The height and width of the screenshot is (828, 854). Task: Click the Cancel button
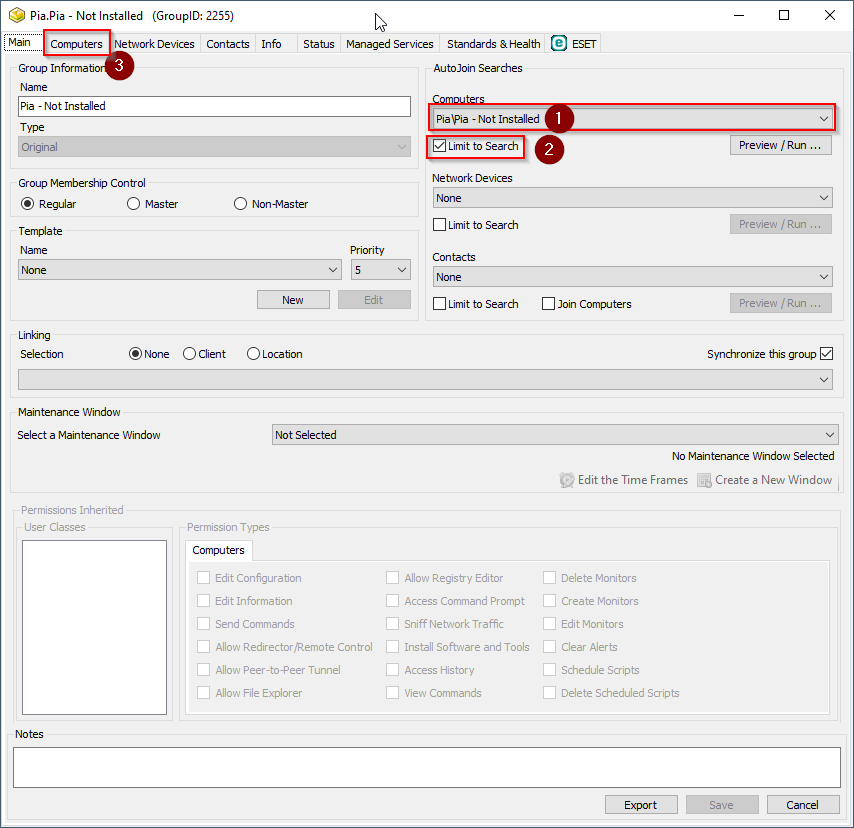coord(802,805)
